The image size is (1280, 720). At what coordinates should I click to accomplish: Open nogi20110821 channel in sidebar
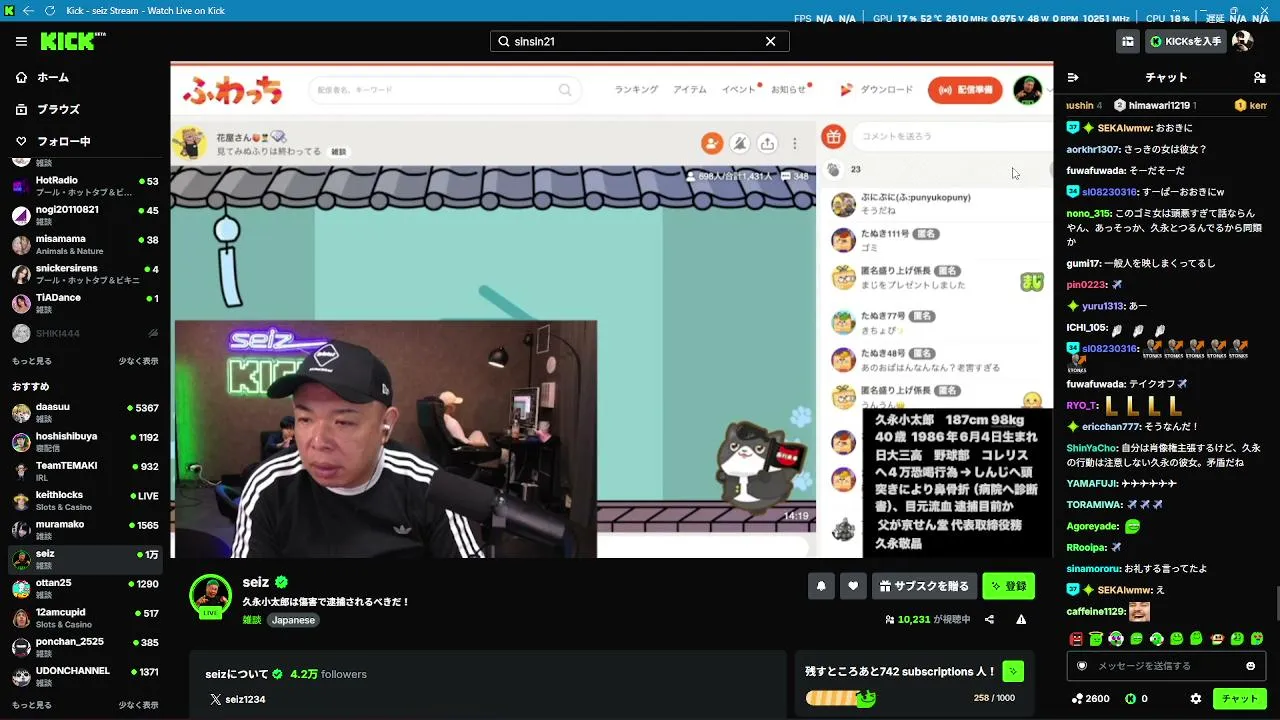click(85, 215)
